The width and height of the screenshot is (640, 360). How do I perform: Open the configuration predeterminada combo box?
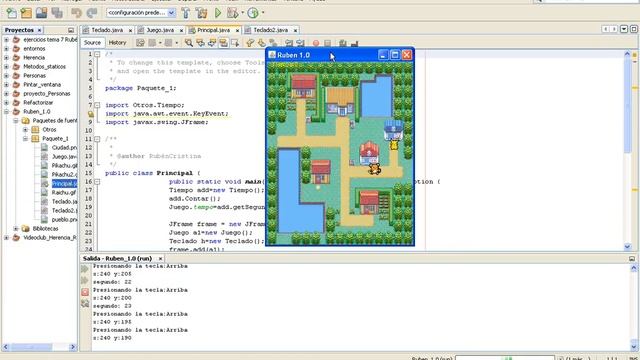[x=141, y=13]
